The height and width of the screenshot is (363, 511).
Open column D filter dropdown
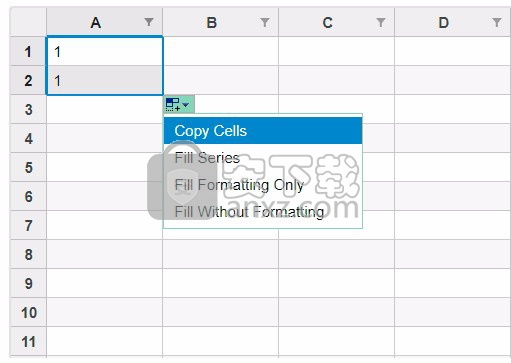(x=497, y=22)
